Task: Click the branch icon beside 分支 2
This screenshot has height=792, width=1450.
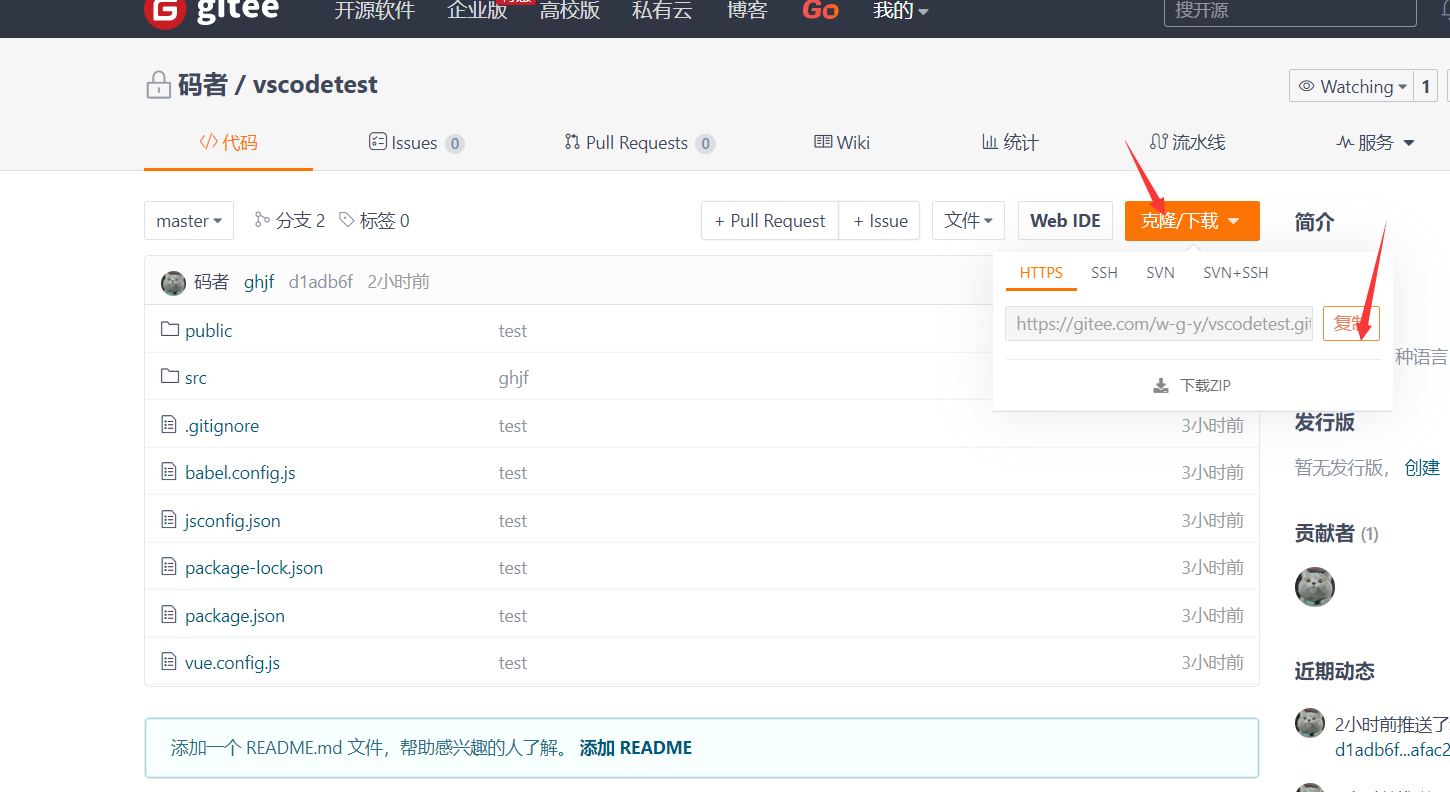Action: [x=262, y=219]
